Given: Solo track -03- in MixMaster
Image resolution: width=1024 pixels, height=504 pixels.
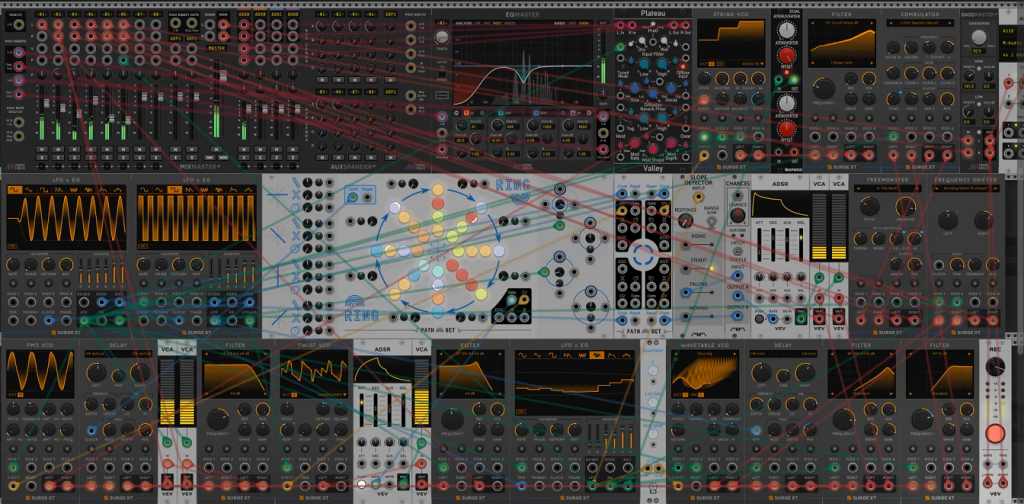Looking at the screenshot, I should coord(74,158).
